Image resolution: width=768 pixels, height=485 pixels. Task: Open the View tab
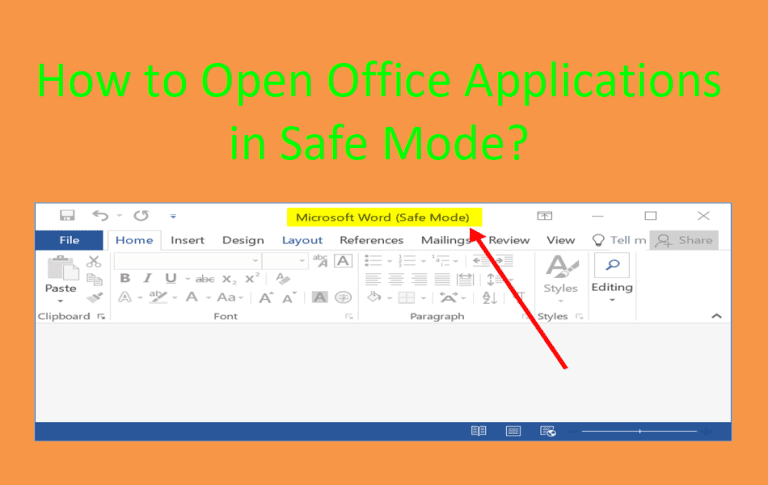coord(560,240)
